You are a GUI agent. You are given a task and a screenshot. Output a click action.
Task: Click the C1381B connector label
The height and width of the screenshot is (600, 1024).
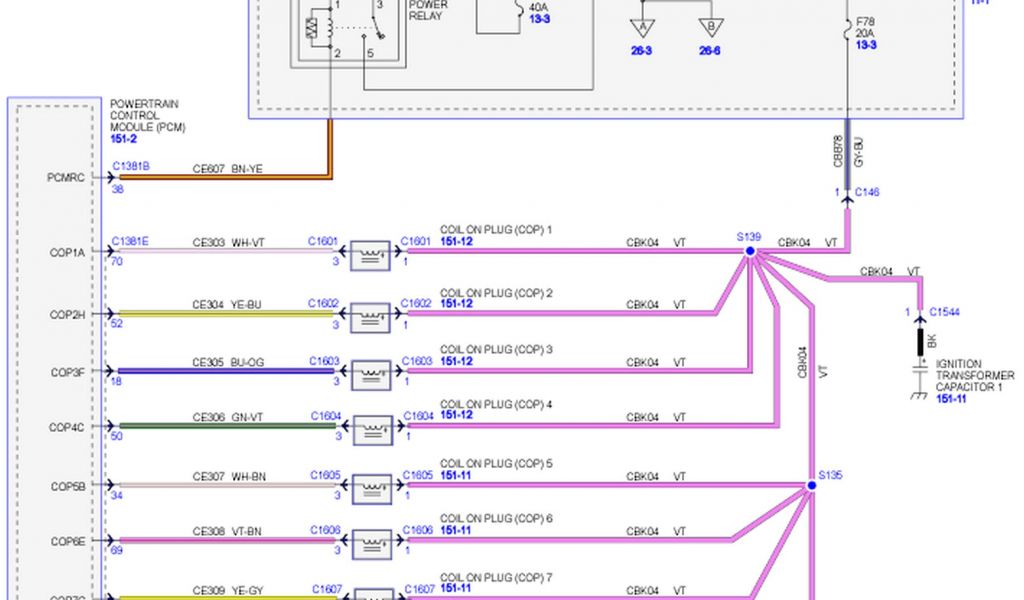[130, 165]
